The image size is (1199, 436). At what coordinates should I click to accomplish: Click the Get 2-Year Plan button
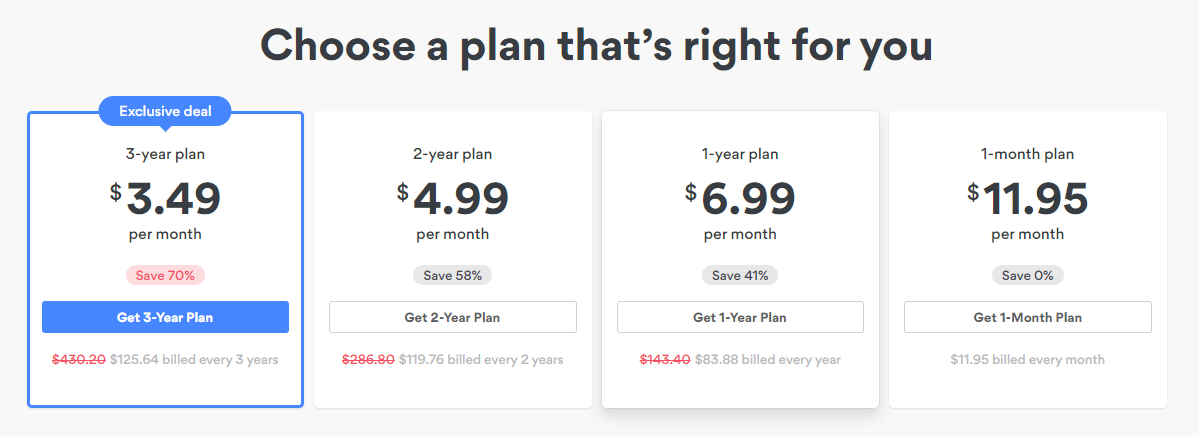point(453,317)
